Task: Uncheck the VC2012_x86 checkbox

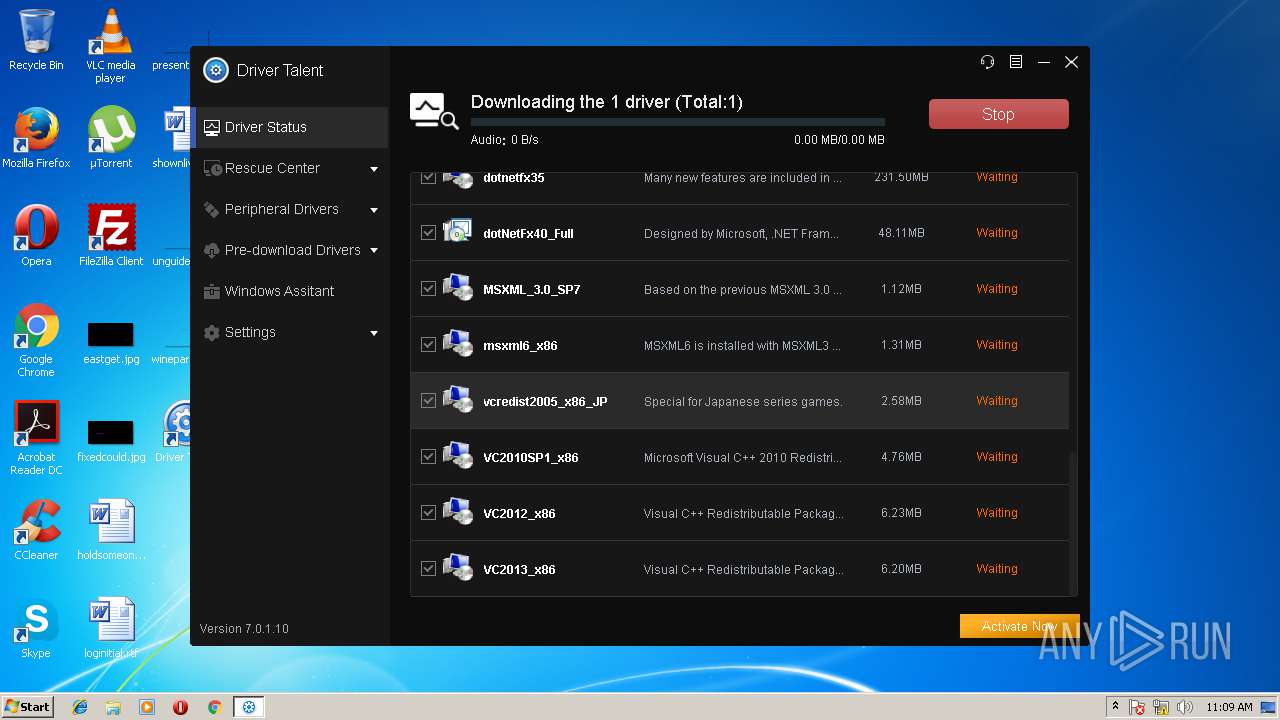Action: (428, 512)
